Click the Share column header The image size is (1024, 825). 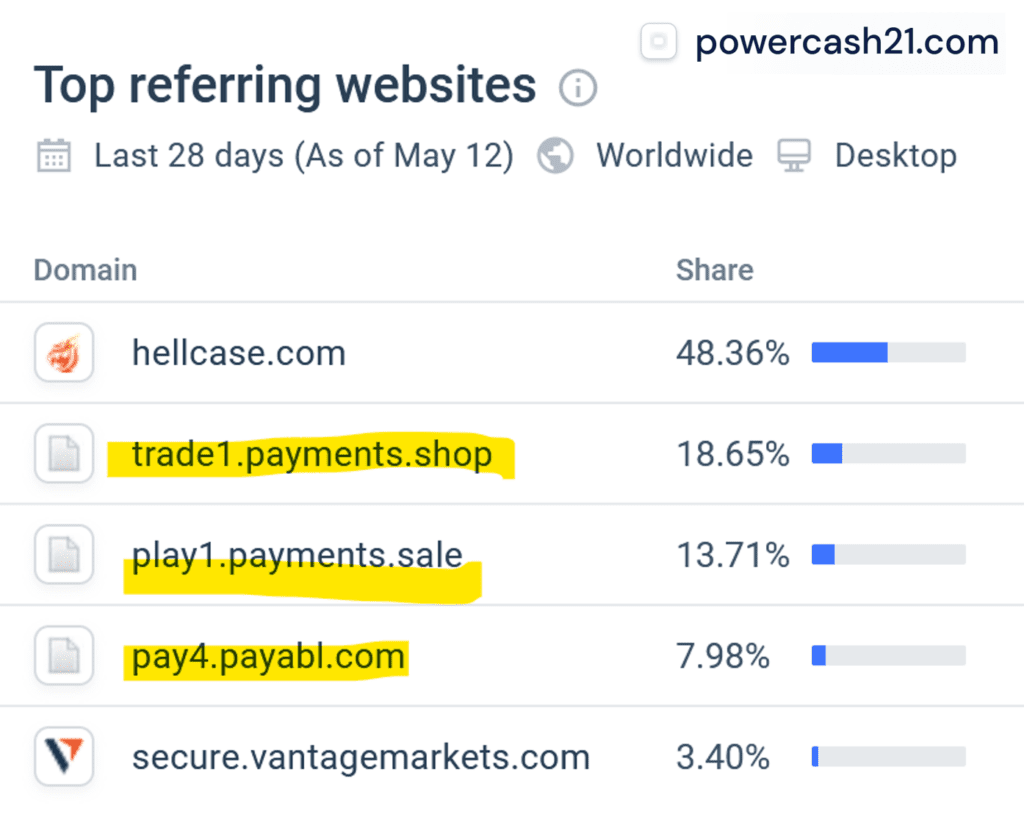(x=714, y=270)
